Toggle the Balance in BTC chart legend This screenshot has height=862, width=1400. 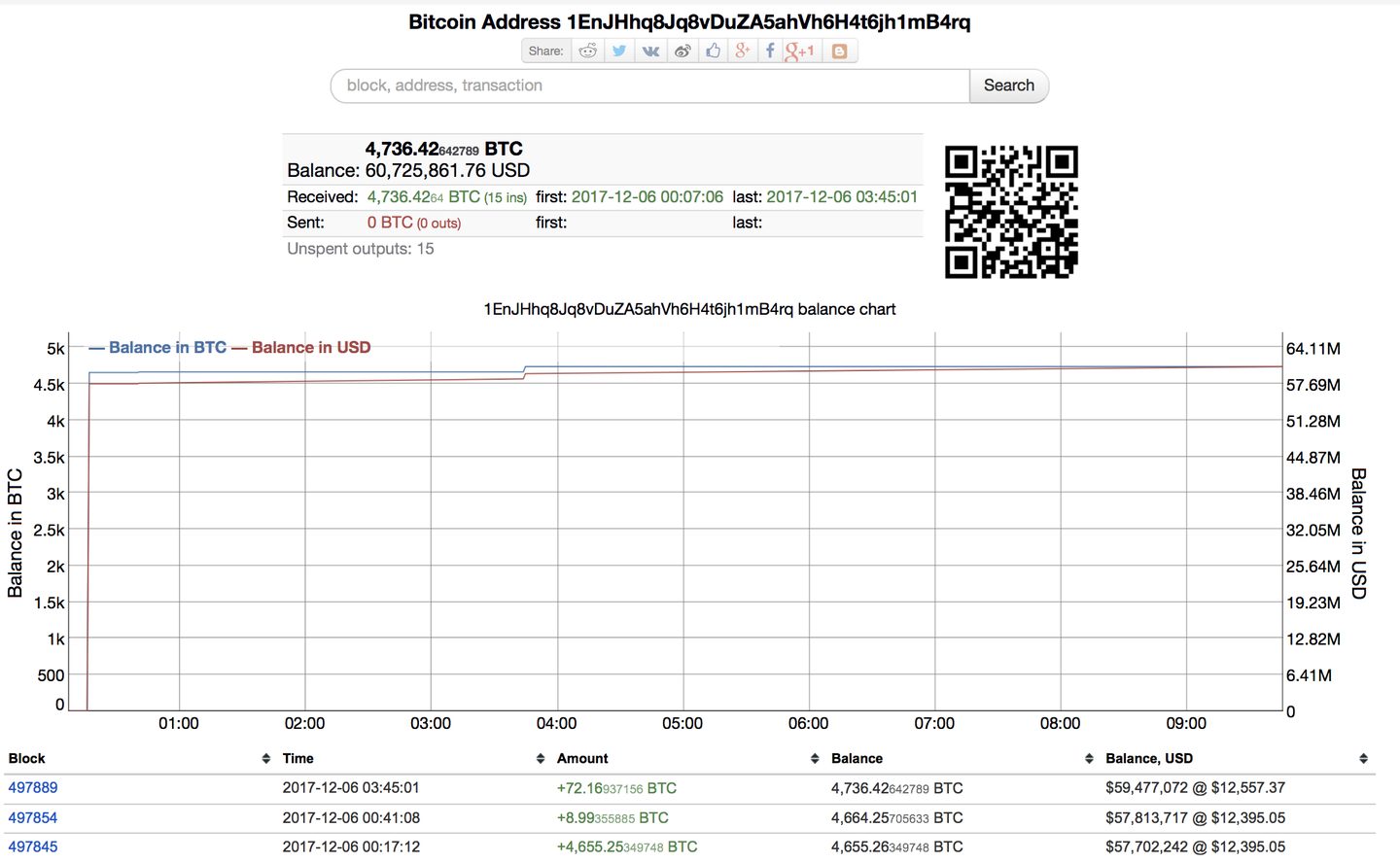click(x=157, y=348)
